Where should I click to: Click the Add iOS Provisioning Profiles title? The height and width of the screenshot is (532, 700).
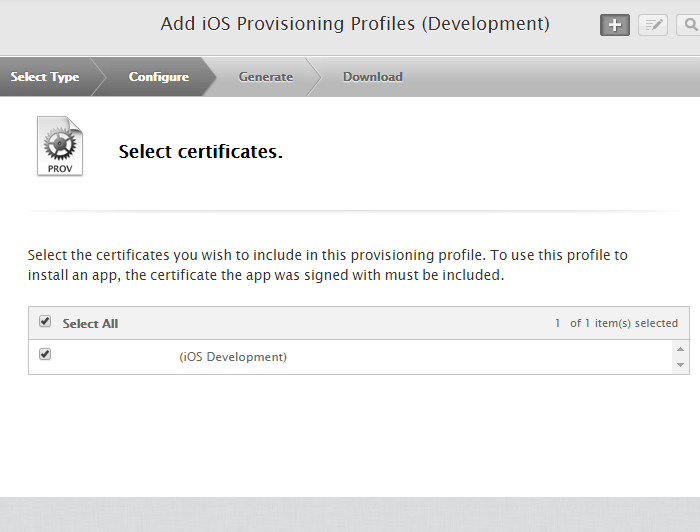pos(355,24)
